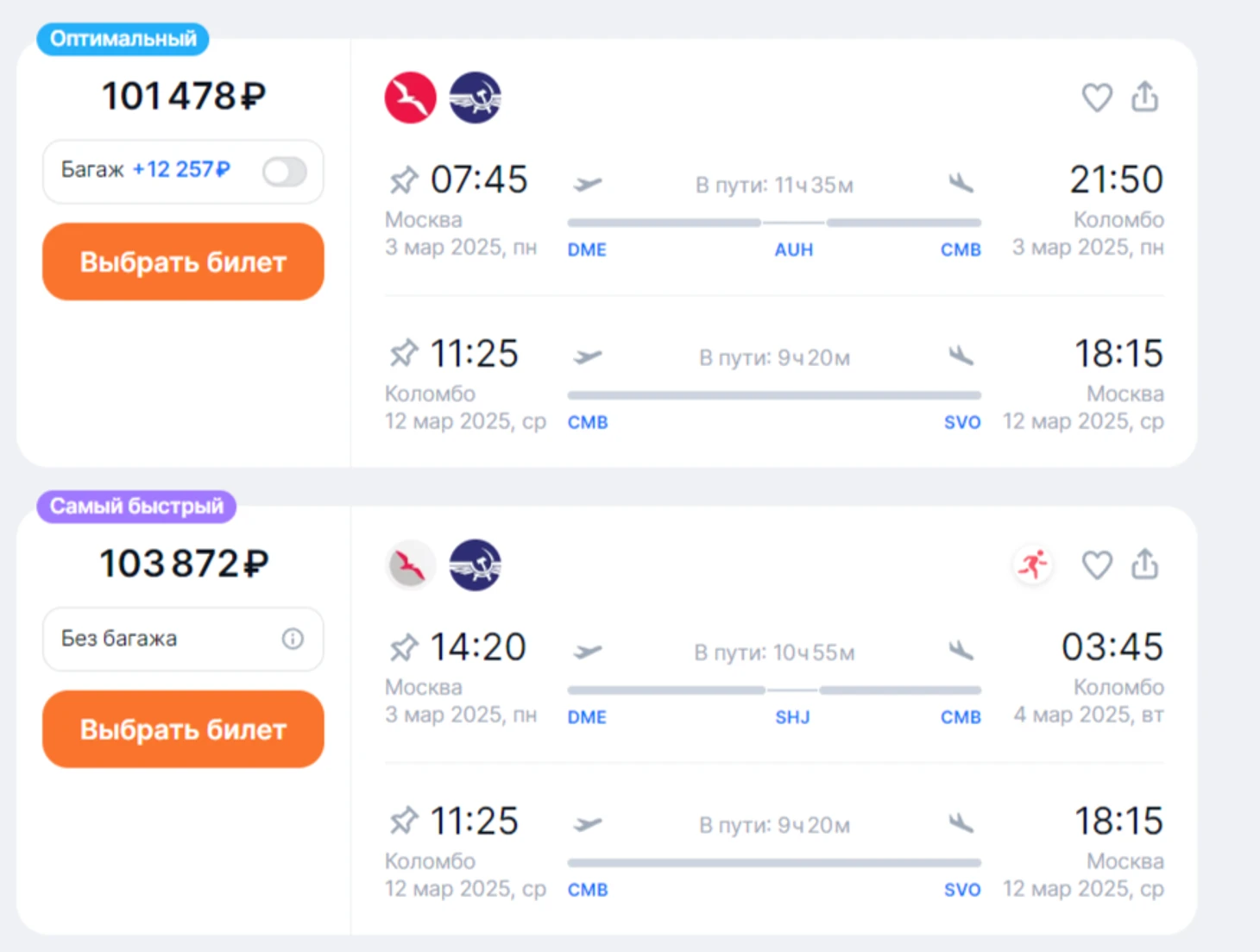Click the SVO arrival code in the first ticket
Image resolution: width=1260 pixels, height=952 pixels.
pos(962,423)
